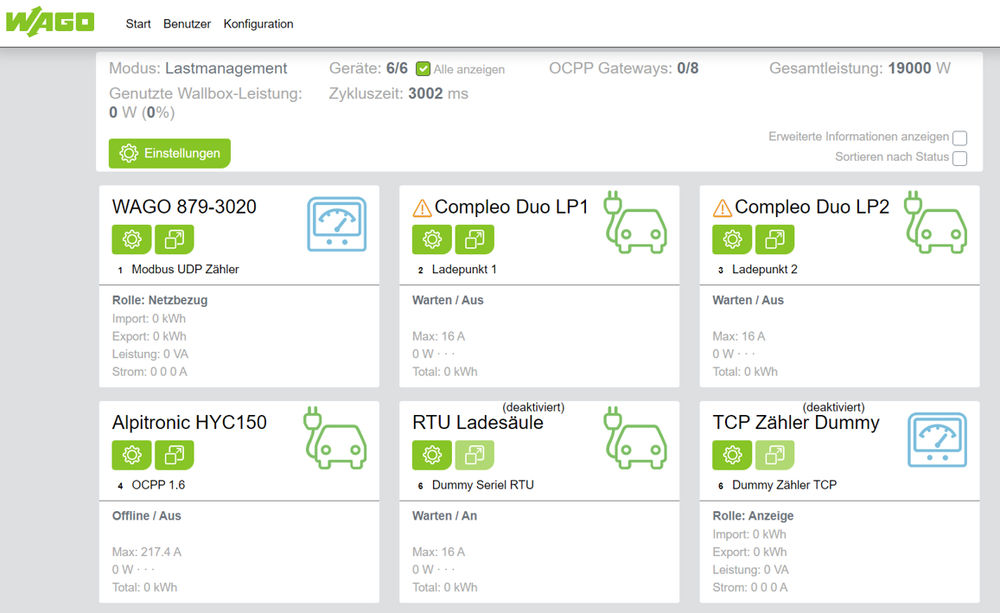
Task: Click the warning icon beside Compleo Duo LP1
Action: click(x=422, y=208)
